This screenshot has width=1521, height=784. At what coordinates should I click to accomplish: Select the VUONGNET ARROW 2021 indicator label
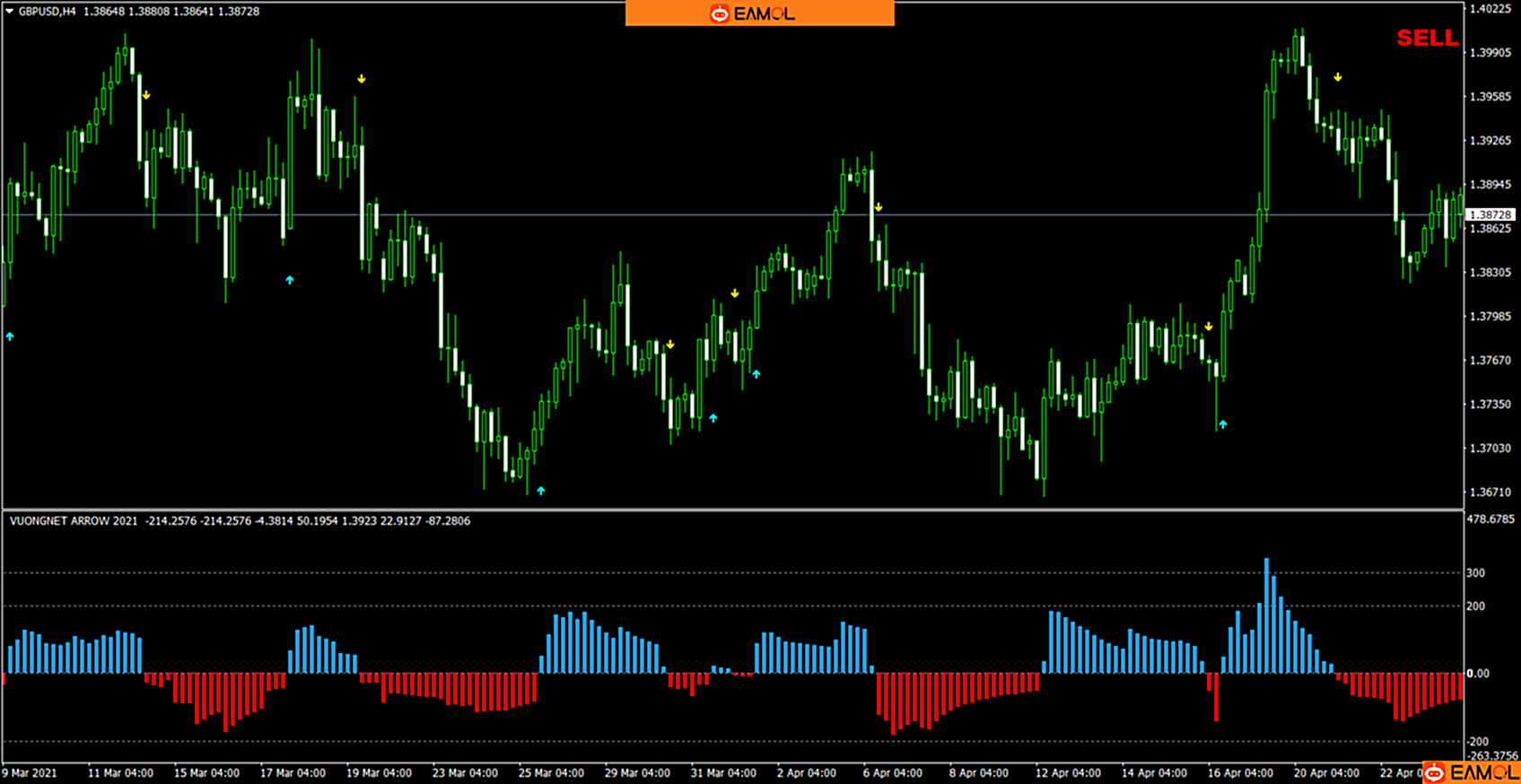click(74, 520)
